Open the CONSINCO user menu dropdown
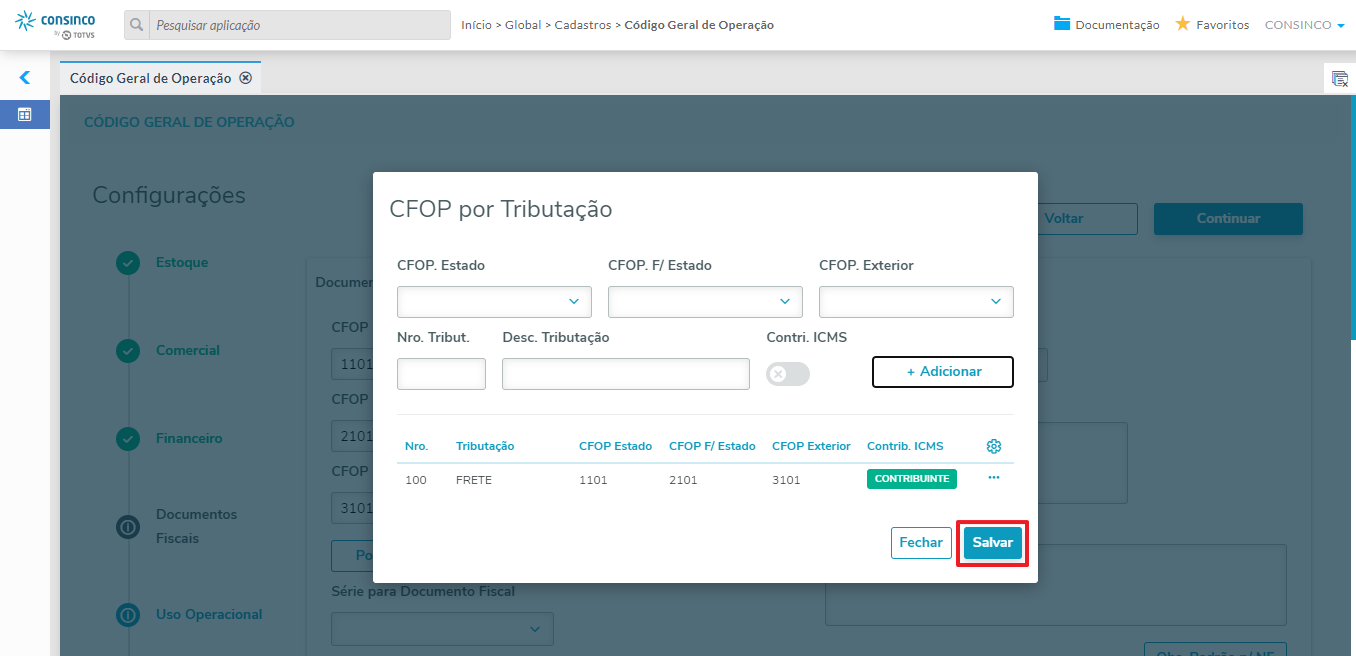The height and width of the screenshot is (656, 1356). click(x=1304, y=25)
